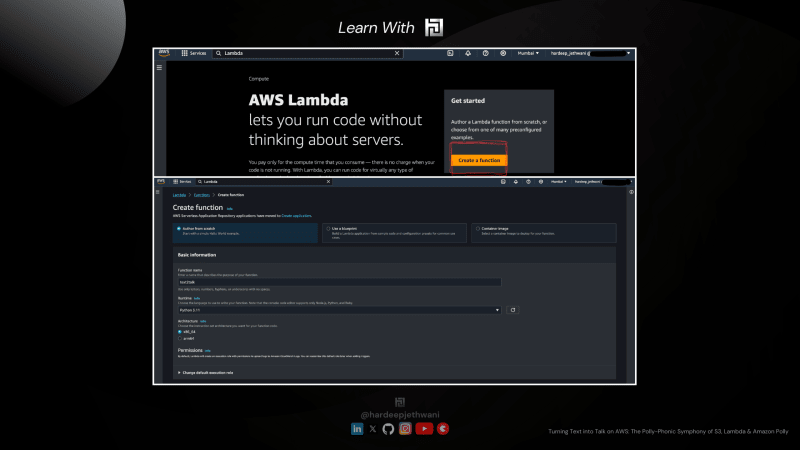The width and height of the screenshot is (800, 450).
Task: Open the X (Twitter) icon in footer
Action: pyautogui.click(x=373, y=429)
